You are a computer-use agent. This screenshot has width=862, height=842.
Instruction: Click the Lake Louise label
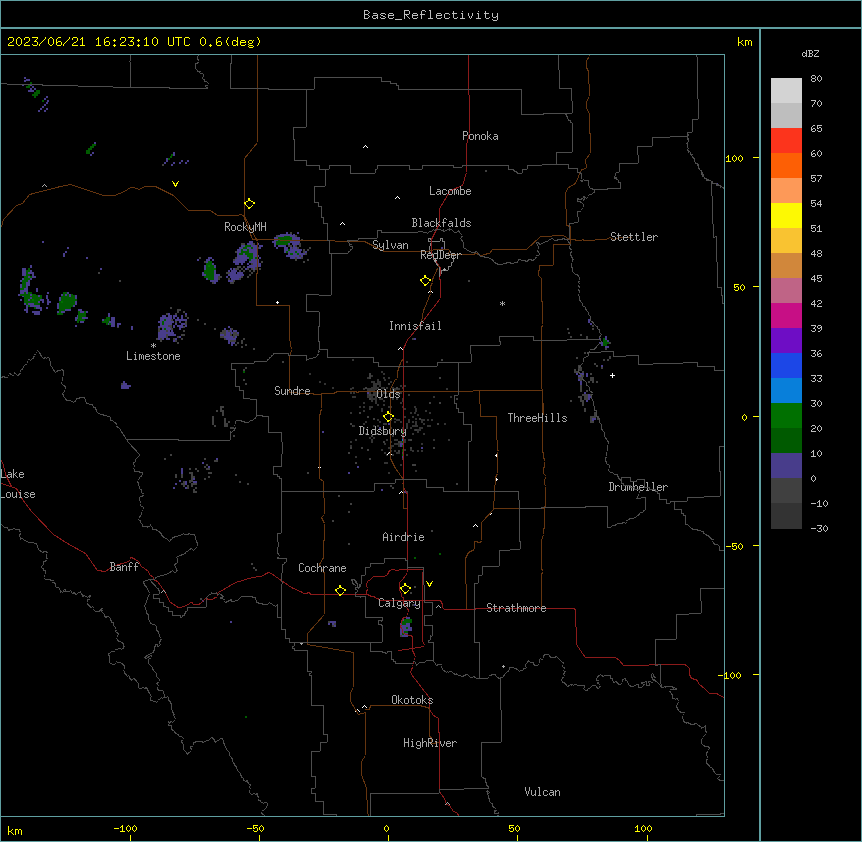[x=16, y=484]
